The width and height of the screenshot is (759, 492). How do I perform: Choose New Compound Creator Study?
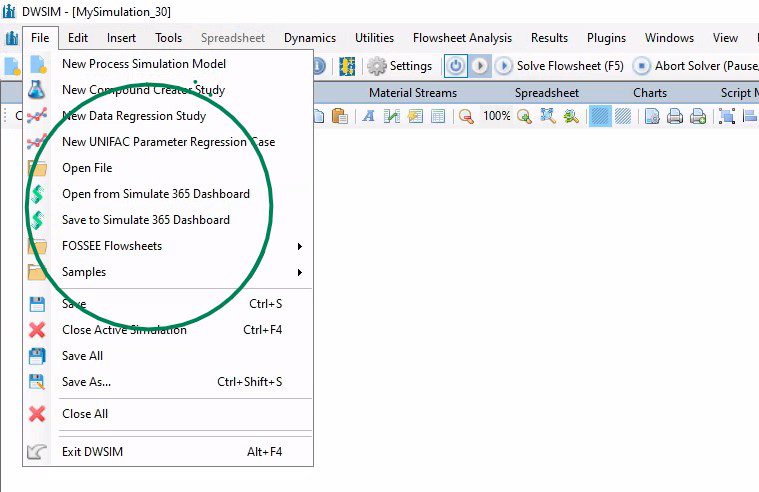click(x=167, y=90)
